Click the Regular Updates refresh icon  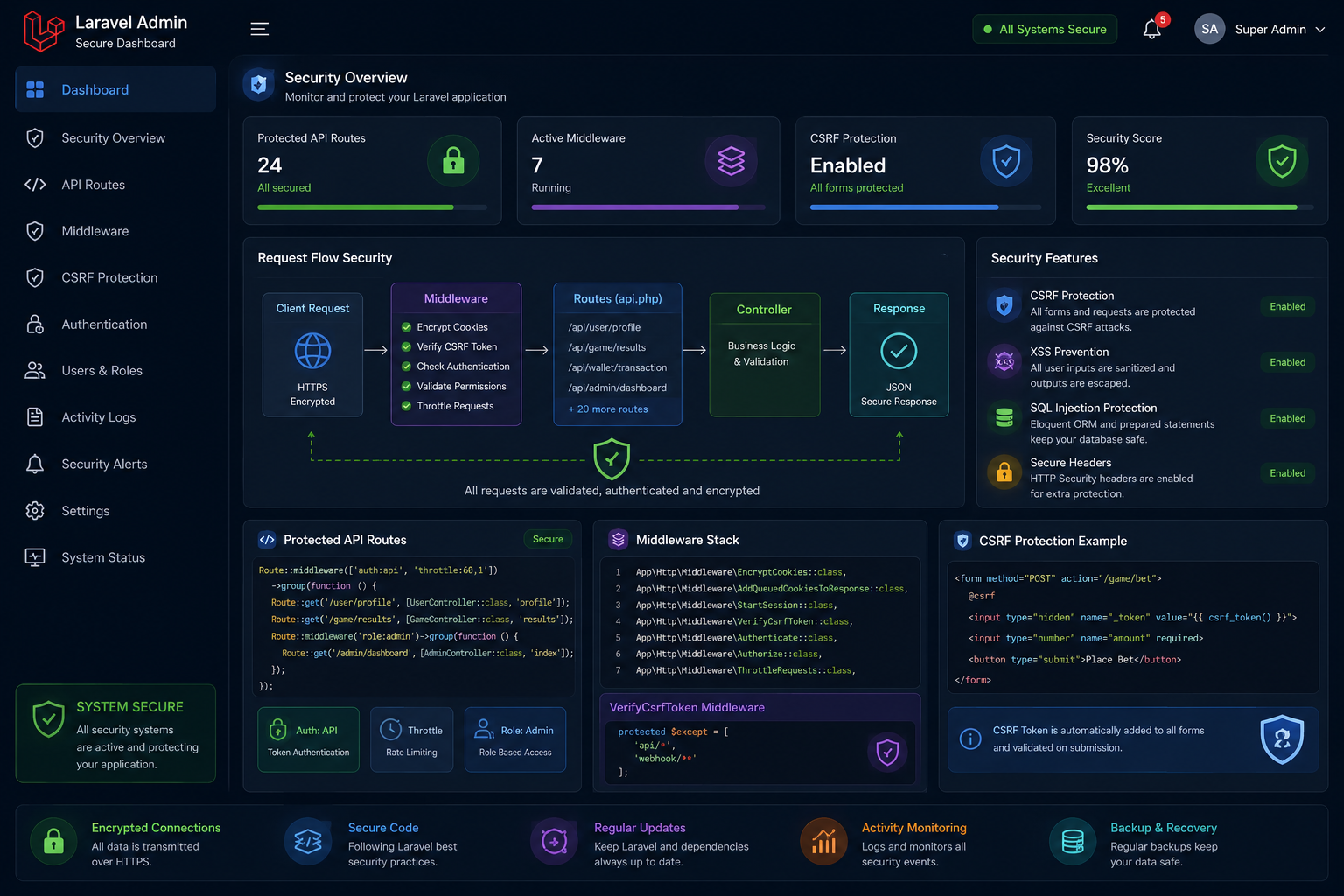click(555, 842)
